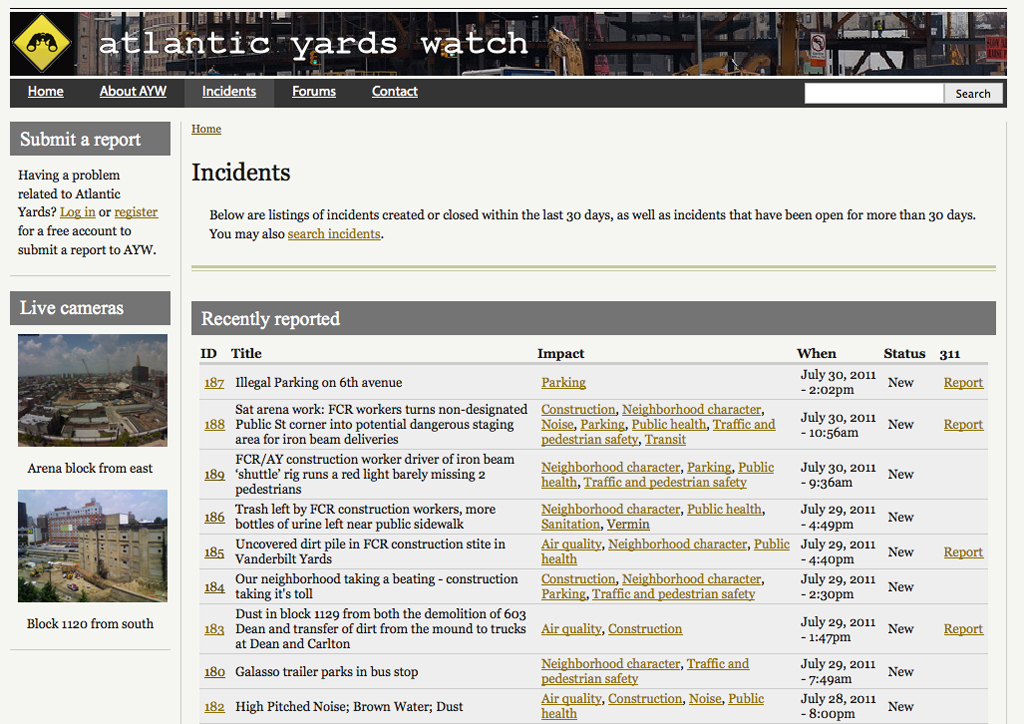Click the 'atlantic yards watch' banner title
Viewport: 1024px width, 724px height.
coord(313,44)
